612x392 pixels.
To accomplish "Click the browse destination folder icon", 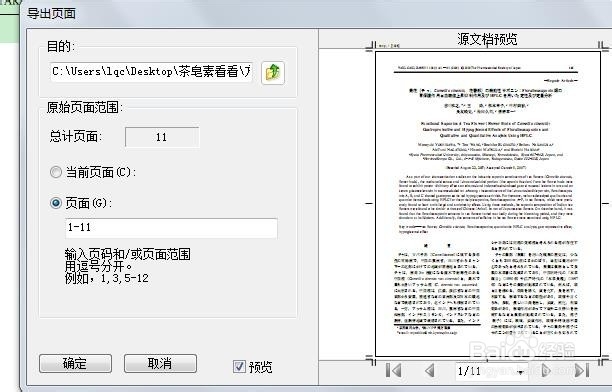I will [x=273, y=73].
